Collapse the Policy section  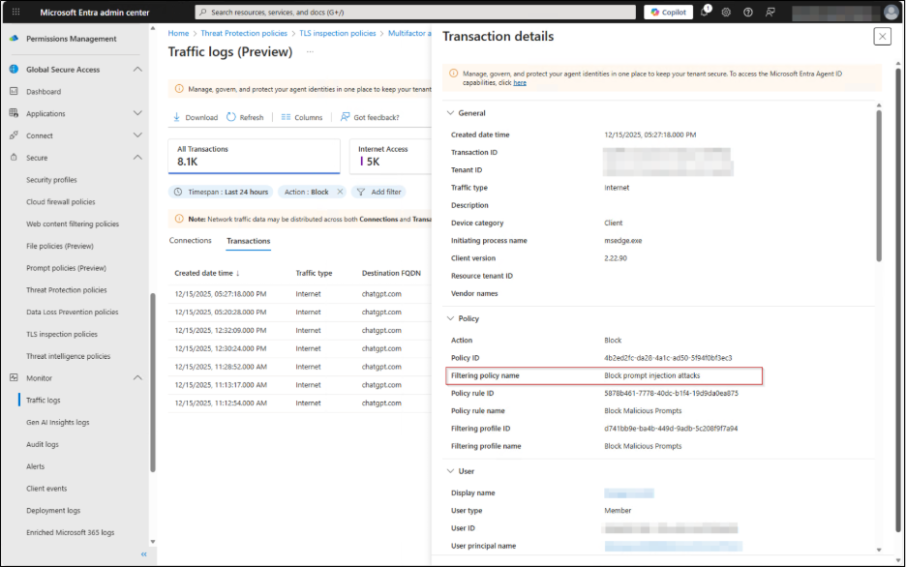click(x=451, y=318)
